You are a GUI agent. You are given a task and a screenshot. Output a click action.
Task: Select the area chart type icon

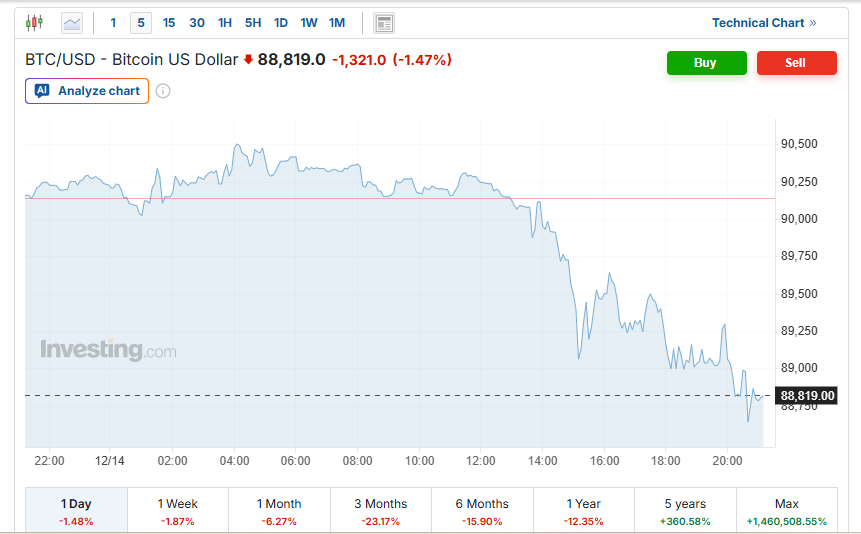pos(72,22)
